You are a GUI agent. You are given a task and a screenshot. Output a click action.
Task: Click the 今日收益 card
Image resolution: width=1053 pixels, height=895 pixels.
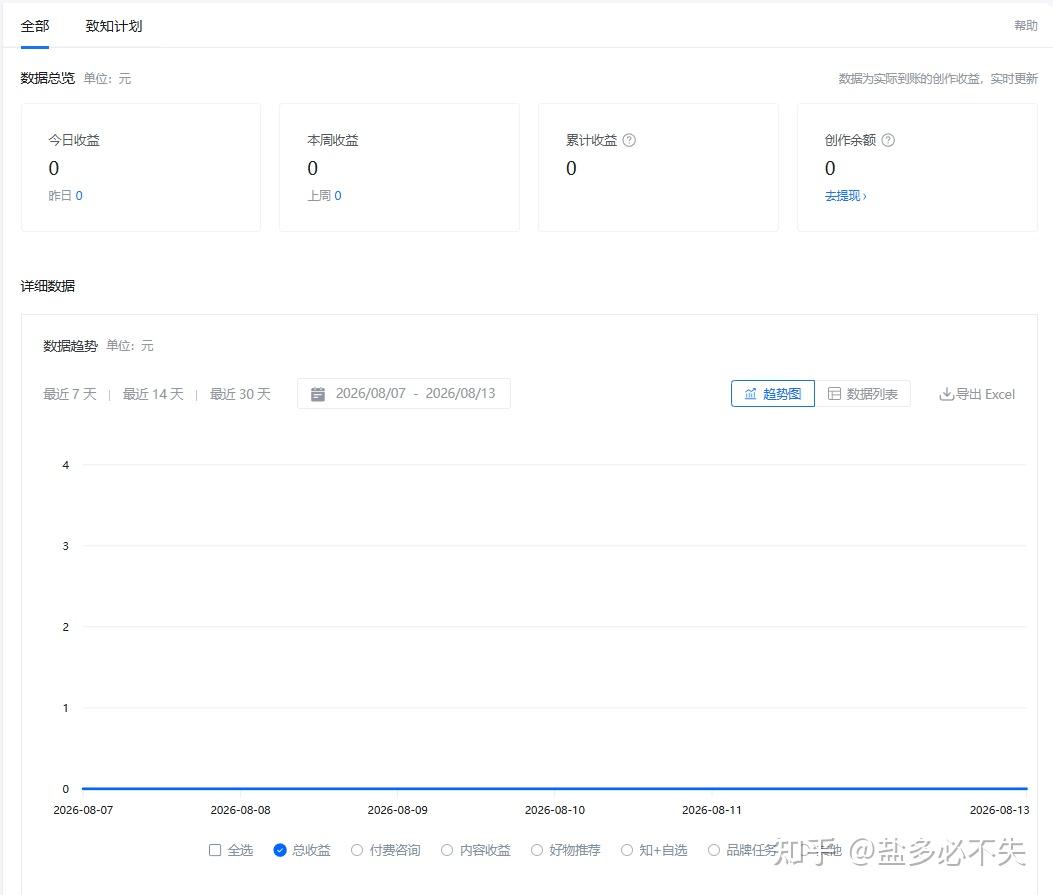click(x=141, y=167)
